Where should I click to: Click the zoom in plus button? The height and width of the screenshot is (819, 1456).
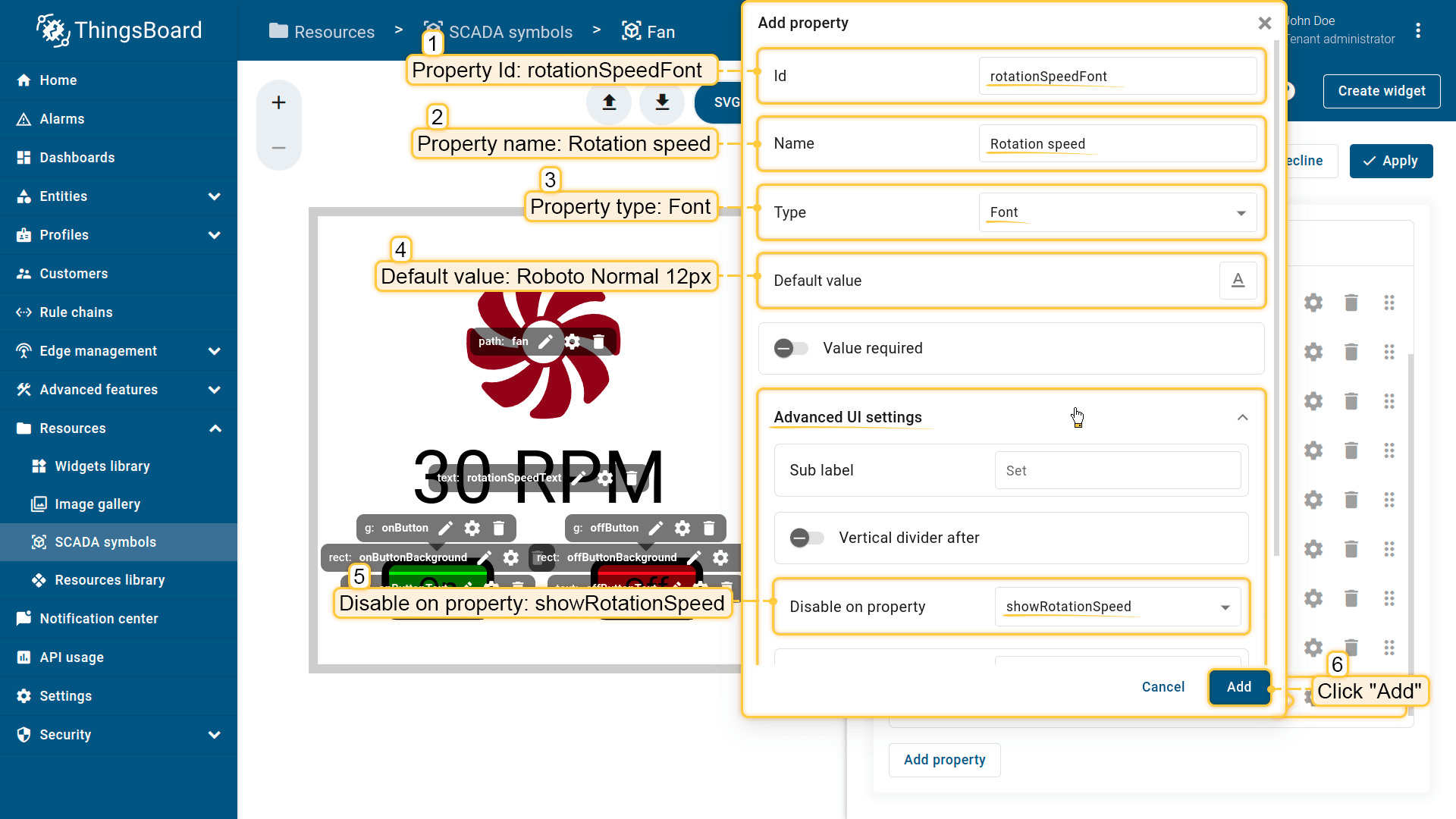tap(279, 102)
